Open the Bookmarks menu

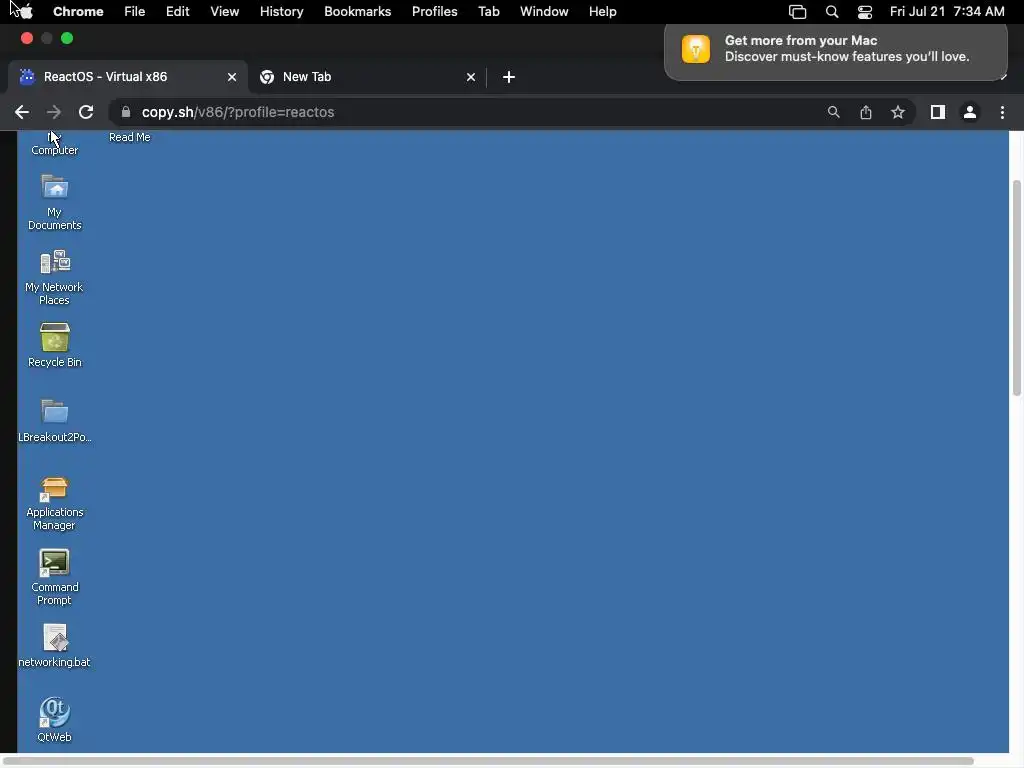(x=358, y=12)
